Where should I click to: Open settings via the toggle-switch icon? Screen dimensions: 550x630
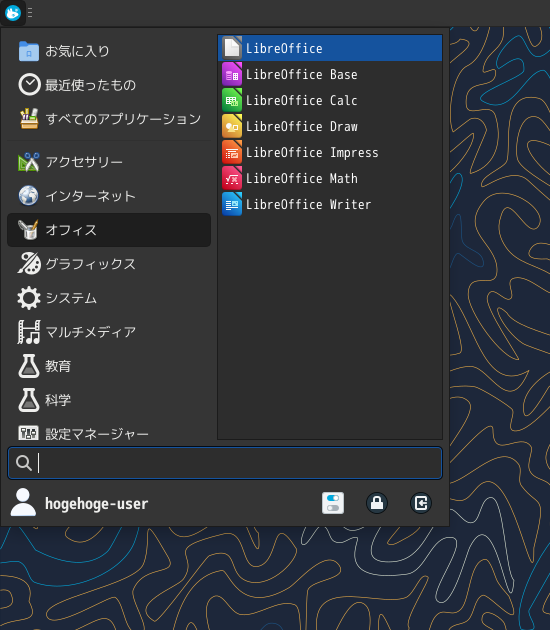coord(333,503)
